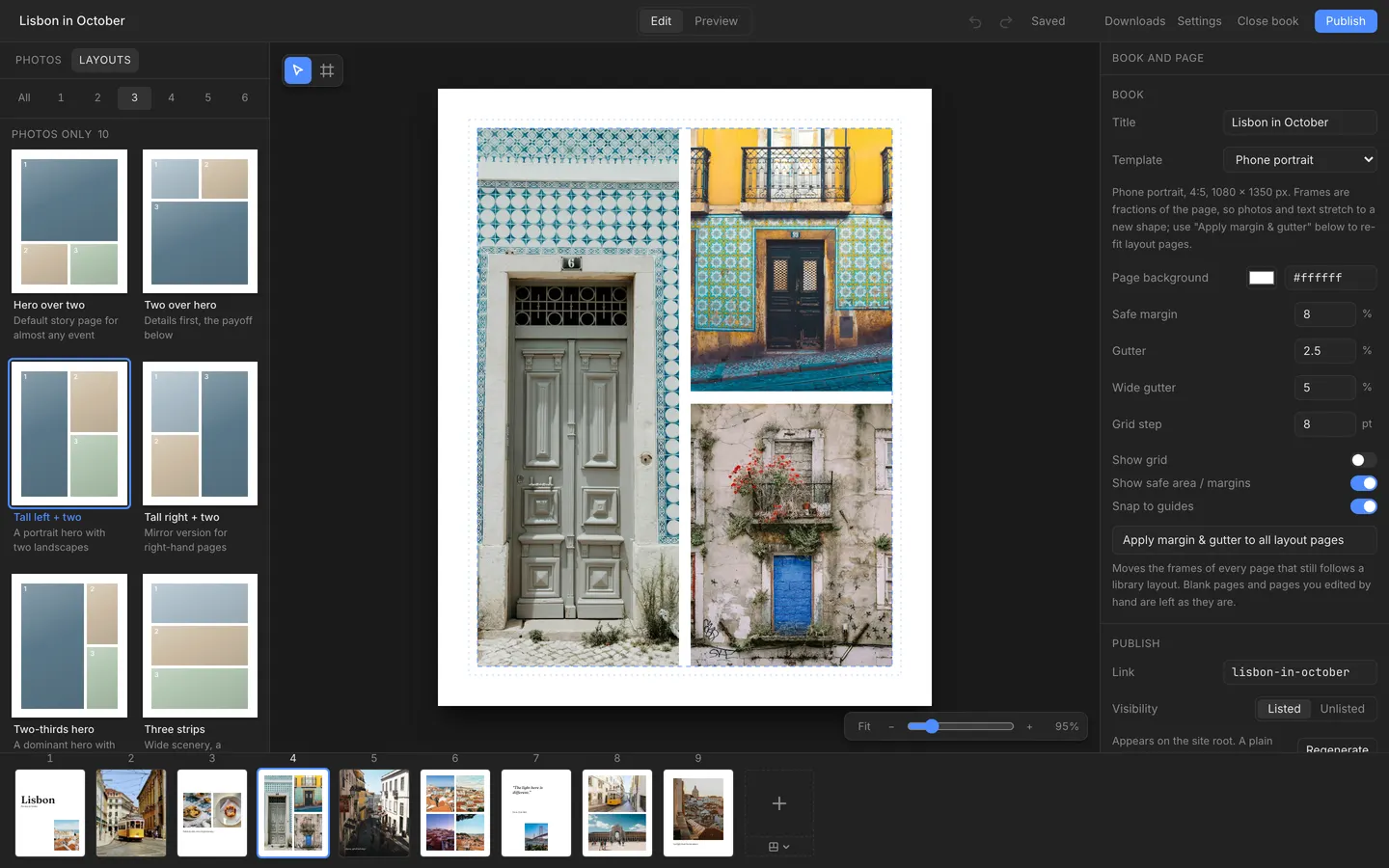
Task: Click Fit zoom button
Action: tap(864, 727)
